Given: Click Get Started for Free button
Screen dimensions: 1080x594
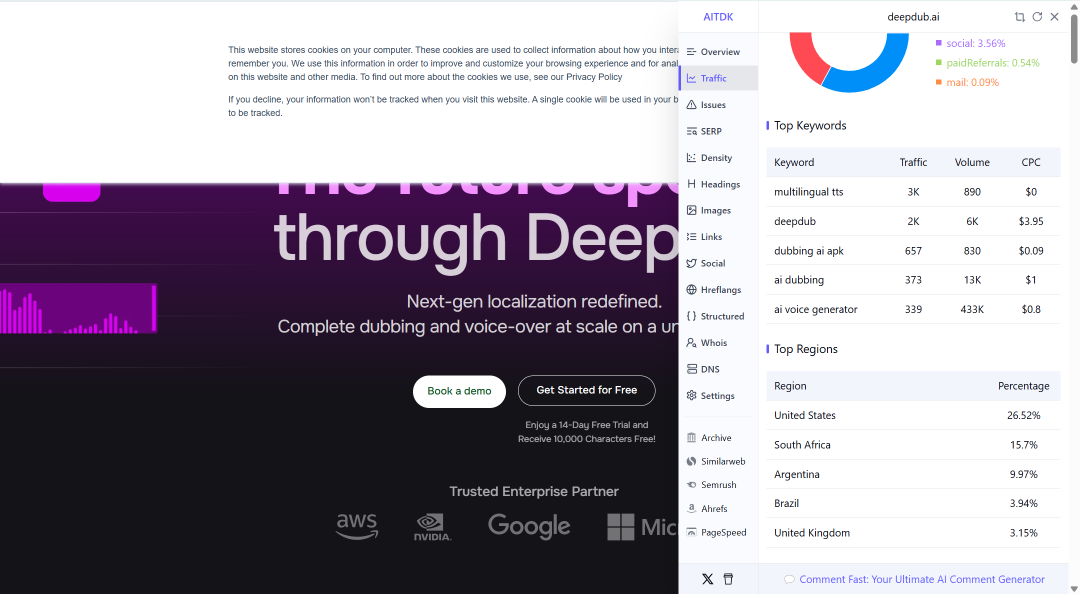Looking at the screenshot, I should tap(587, 390).
